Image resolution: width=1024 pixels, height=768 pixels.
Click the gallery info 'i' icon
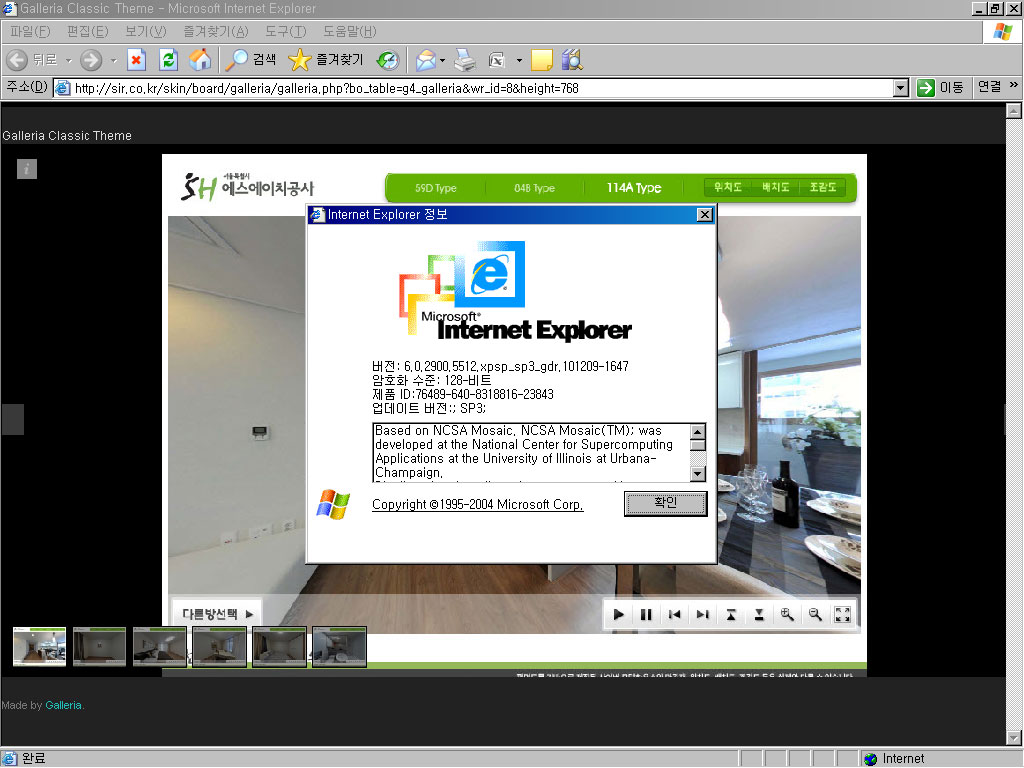tap(27, 169)
